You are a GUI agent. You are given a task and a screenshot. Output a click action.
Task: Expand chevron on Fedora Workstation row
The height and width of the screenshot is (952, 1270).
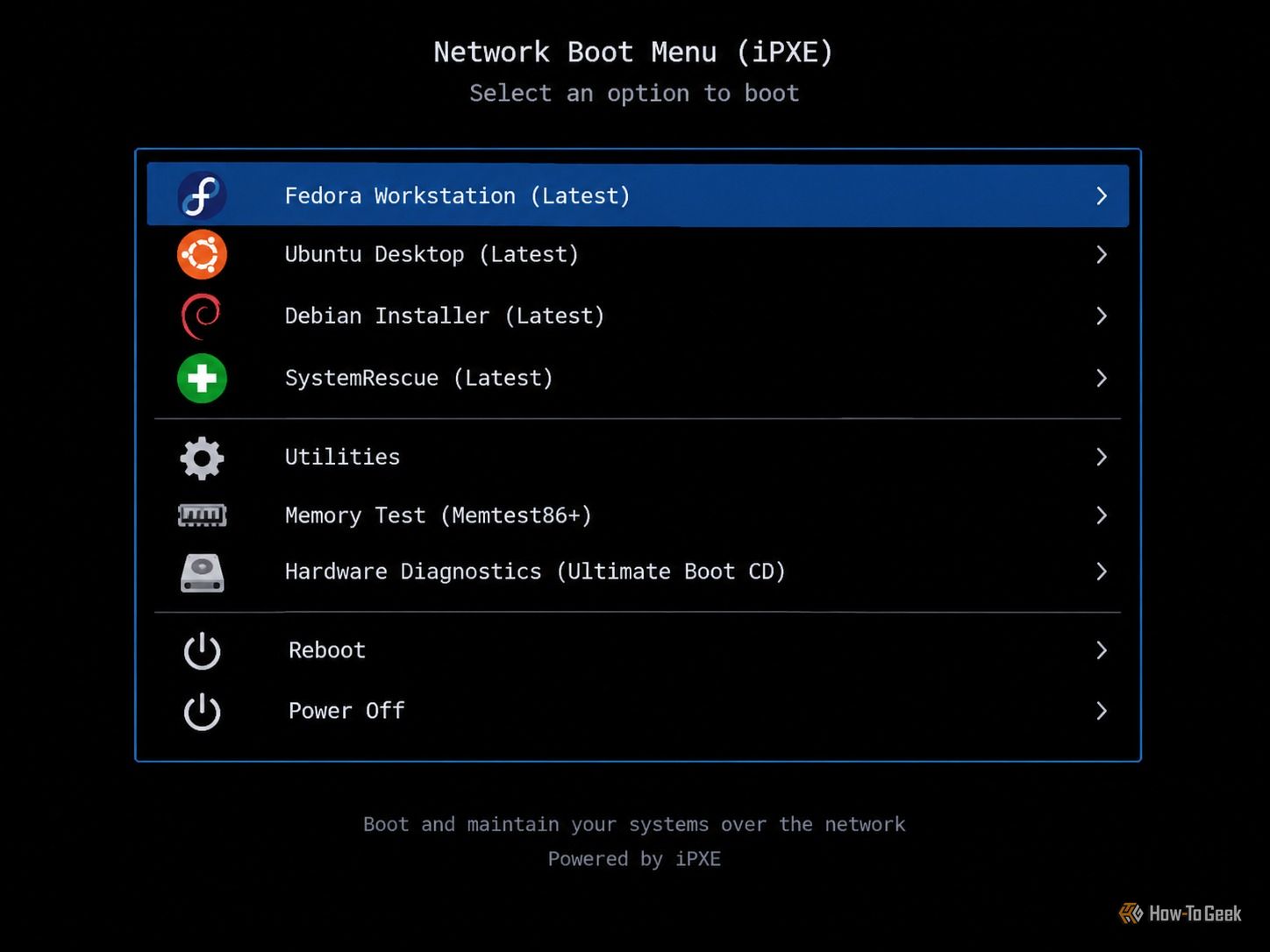pyautogui.click(x=1102, y=195)
